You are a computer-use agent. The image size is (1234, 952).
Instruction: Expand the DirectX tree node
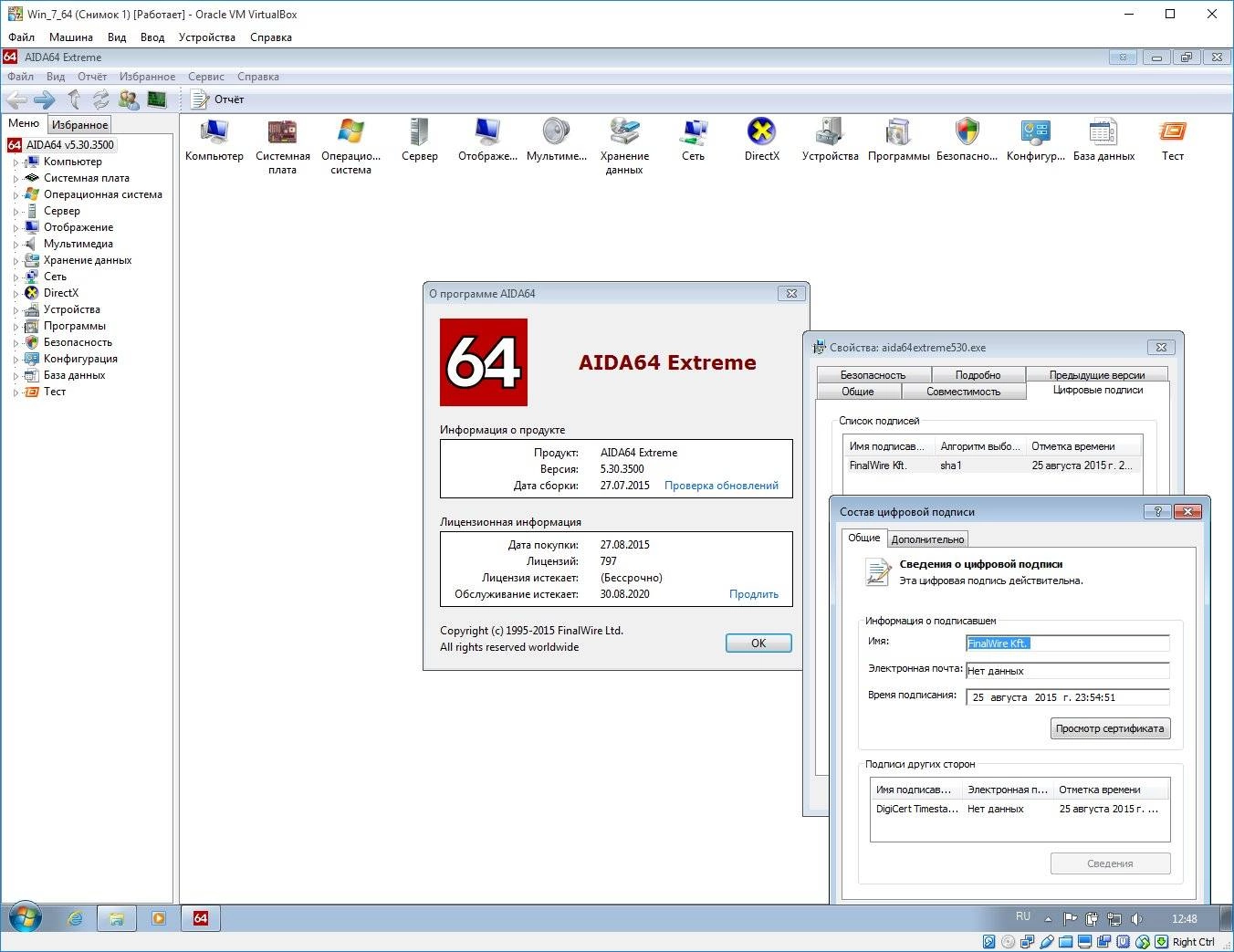pyautogui.click(x=16, y=293)
